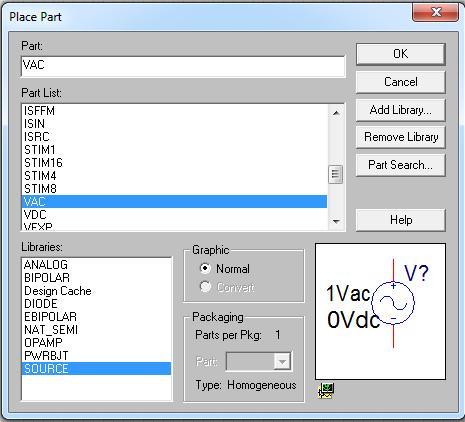Close the Place Part dialog

pos(436,13)
